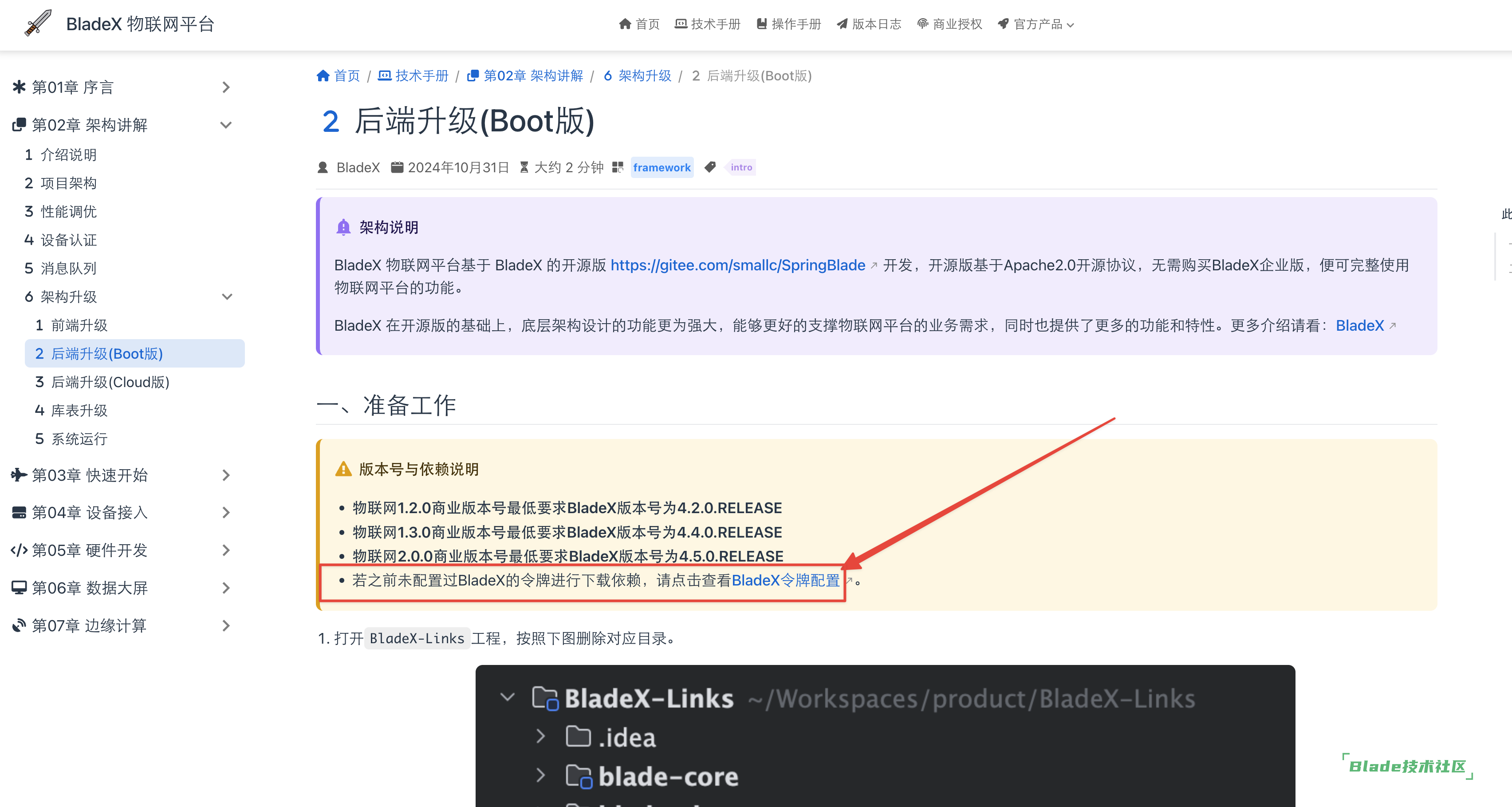Go to 6 架构升级 in the breadcrumb
Viewport: 1512px width, 807px height.
click(x=638, y=76)
